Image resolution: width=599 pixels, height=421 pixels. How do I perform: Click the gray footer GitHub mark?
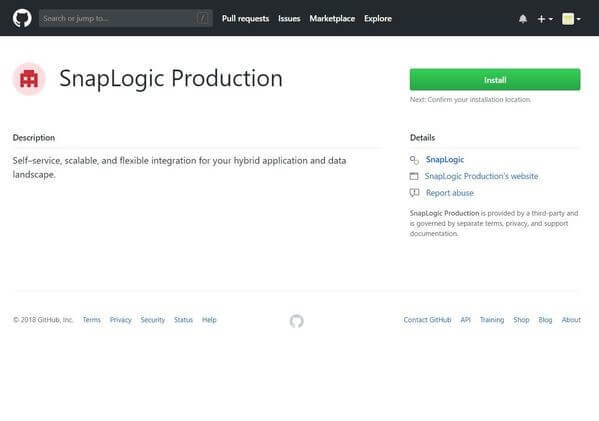click(x=296, y=321)
